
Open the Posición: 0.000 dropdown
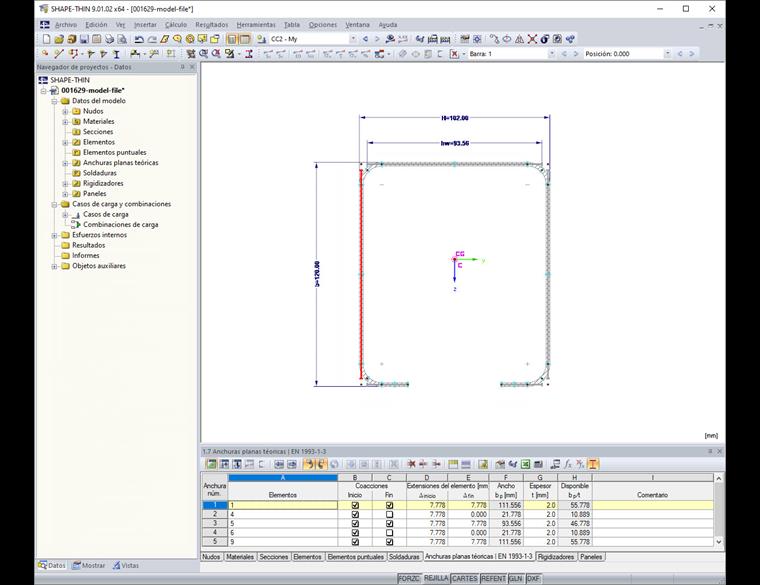click(x=668, y=54)
